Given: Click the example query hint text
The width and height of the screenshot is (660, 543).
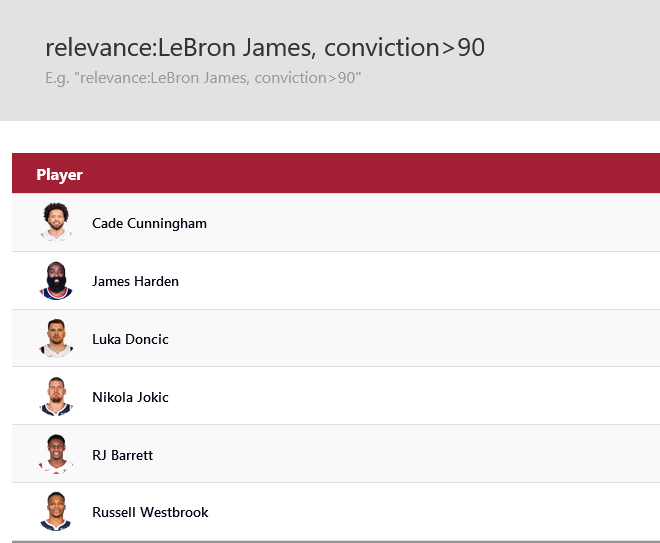Looking at the screenshot, I should pos(203,78).
